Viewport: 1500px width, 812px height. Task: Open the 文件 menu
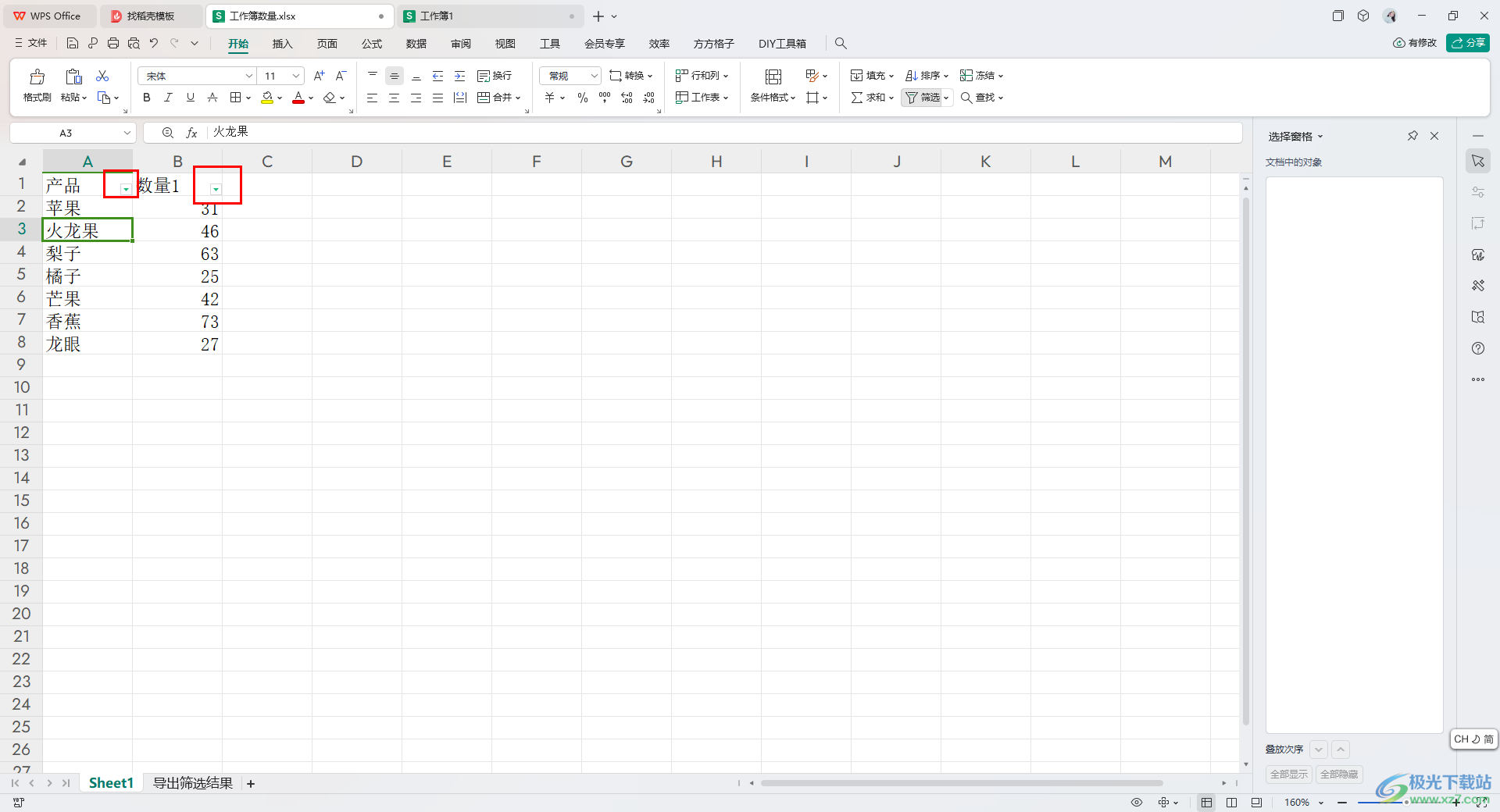tap(31, 43)
